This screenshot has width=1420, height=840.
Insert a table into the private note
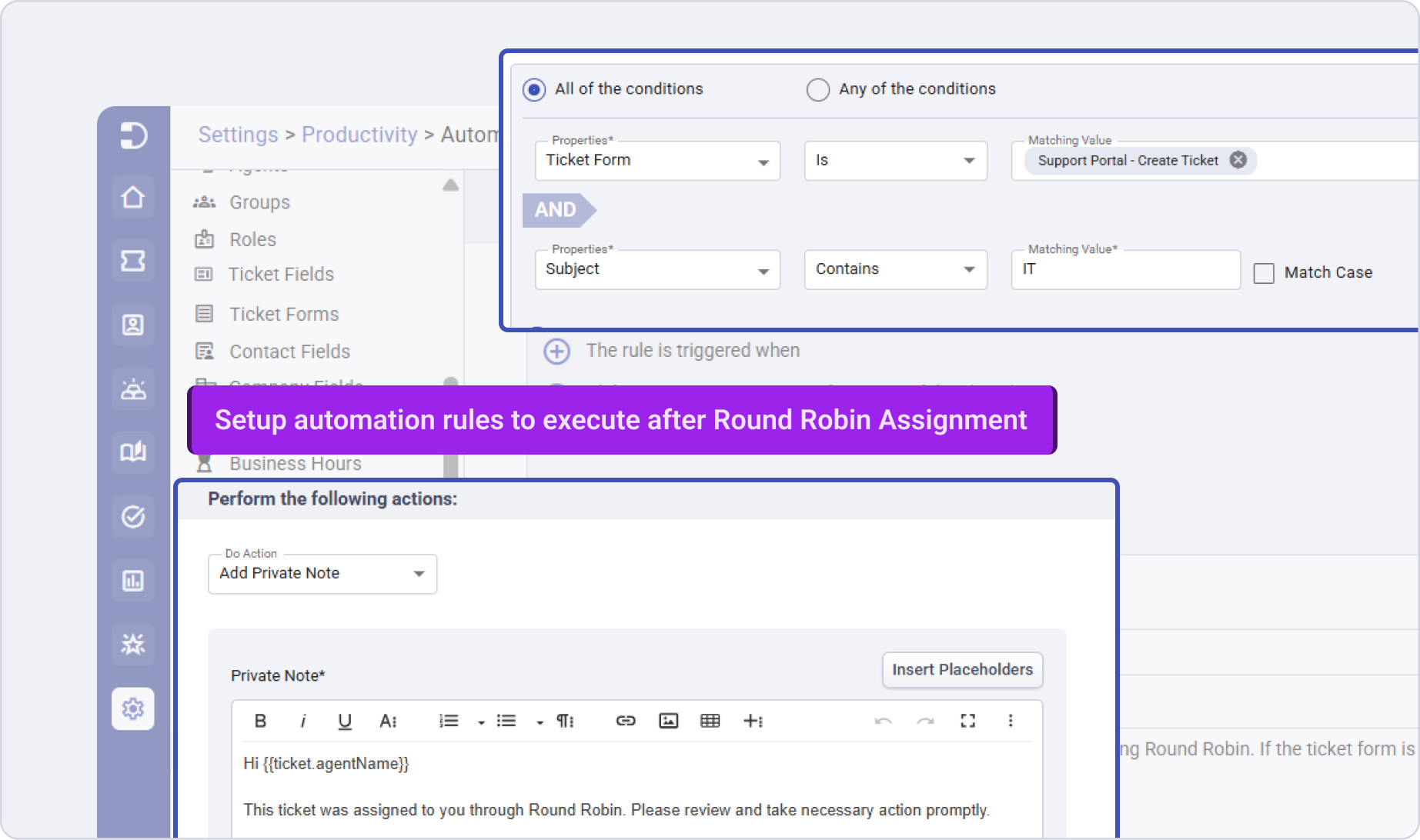710,721
